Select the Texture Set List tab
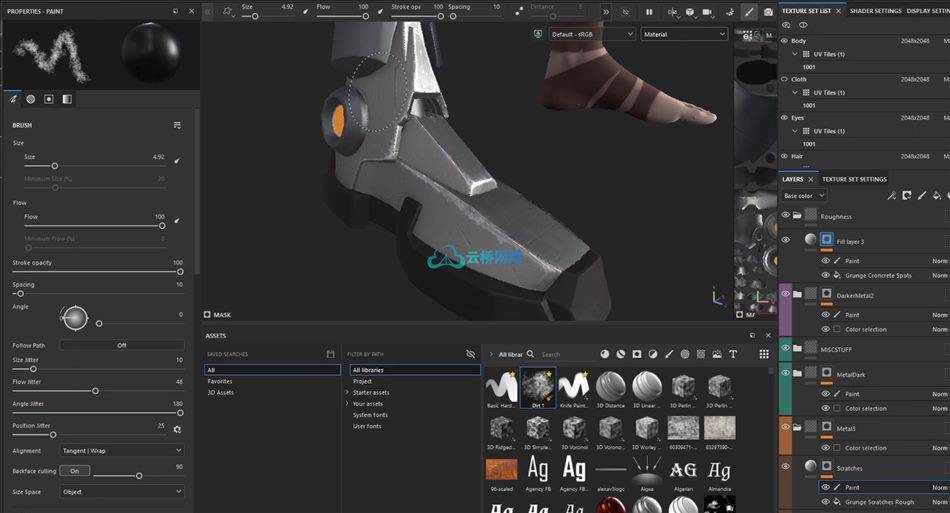The image size is (950, 513). [806, 11]
